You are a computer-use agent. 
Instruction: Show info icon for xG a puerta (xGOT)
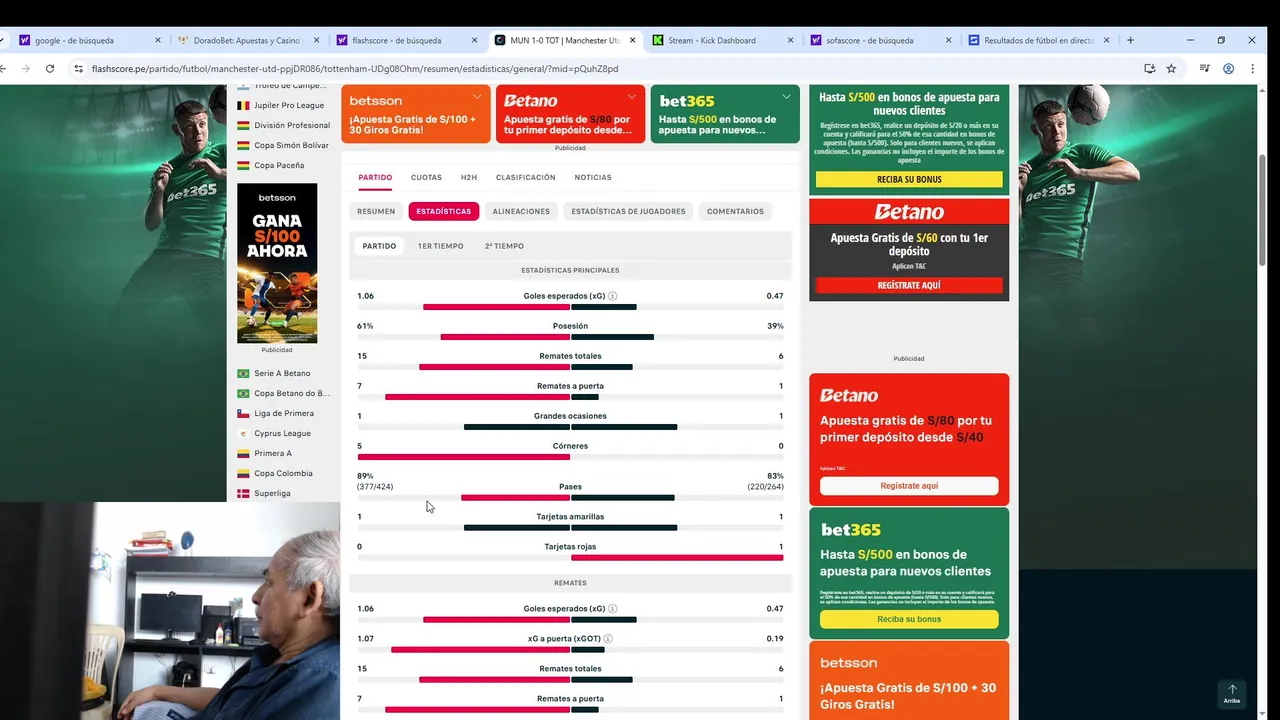[608, 638]
